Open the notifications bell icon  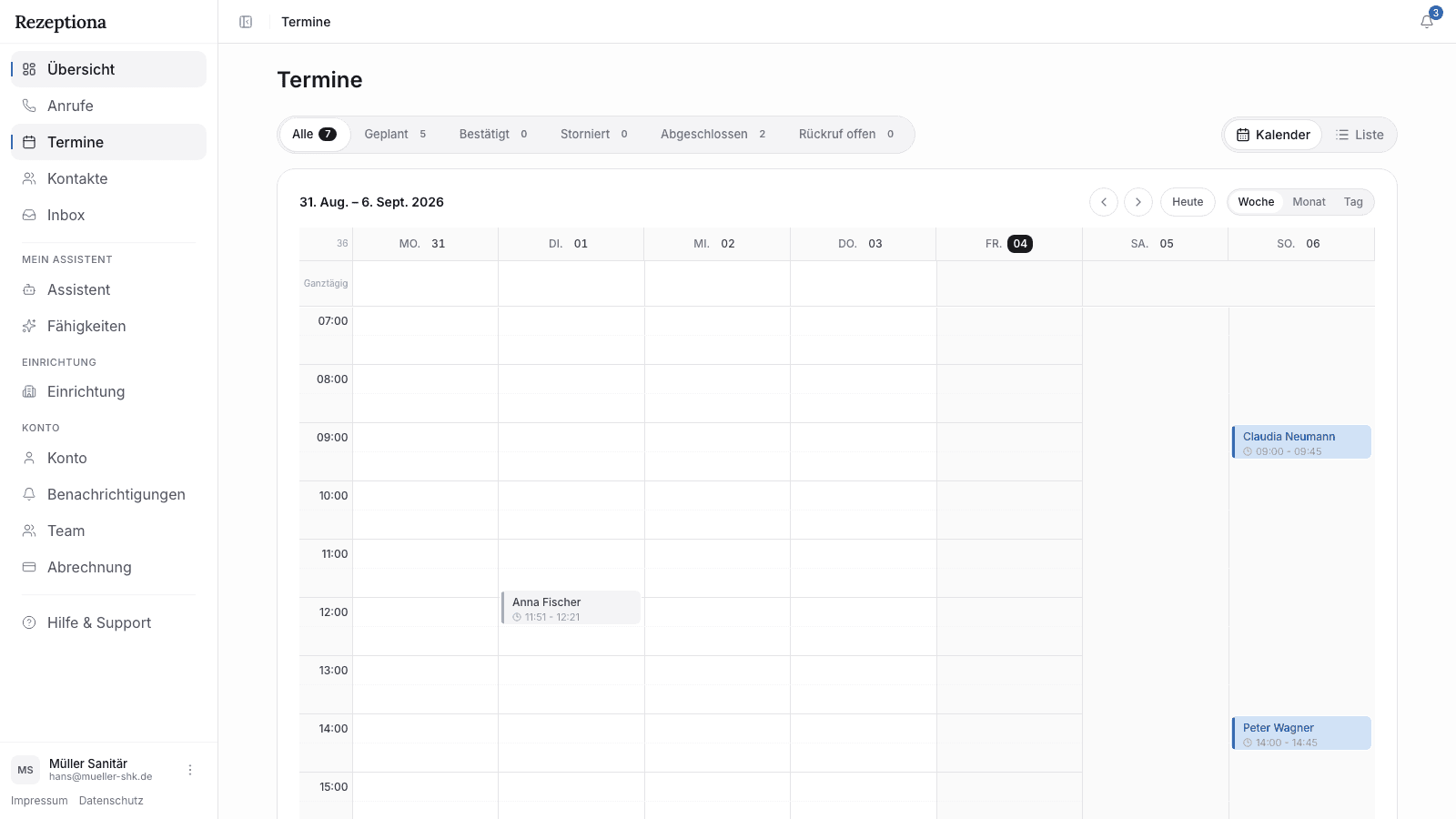1427,22
